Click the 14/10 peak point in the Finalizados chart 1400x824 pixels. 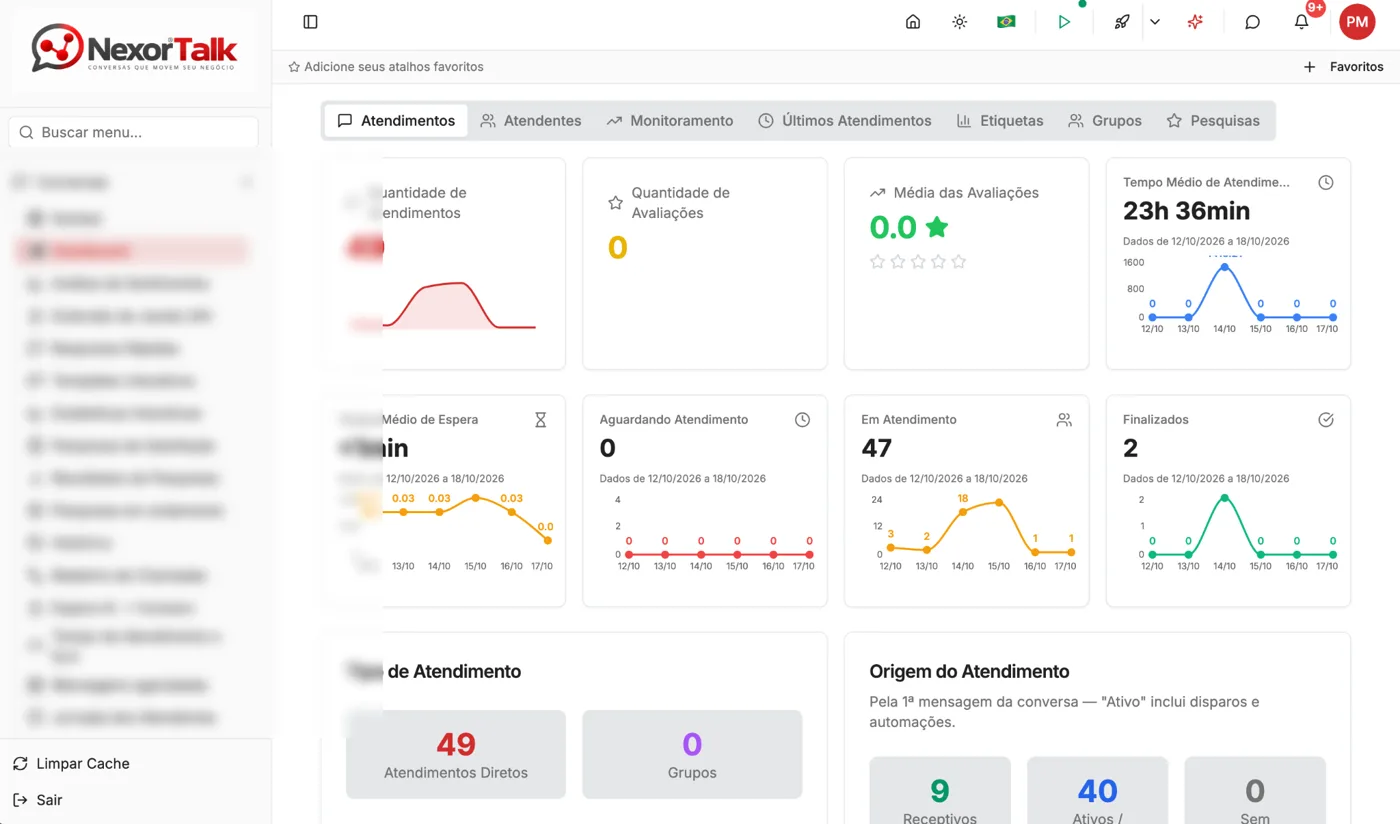[x=1224, y=498]
